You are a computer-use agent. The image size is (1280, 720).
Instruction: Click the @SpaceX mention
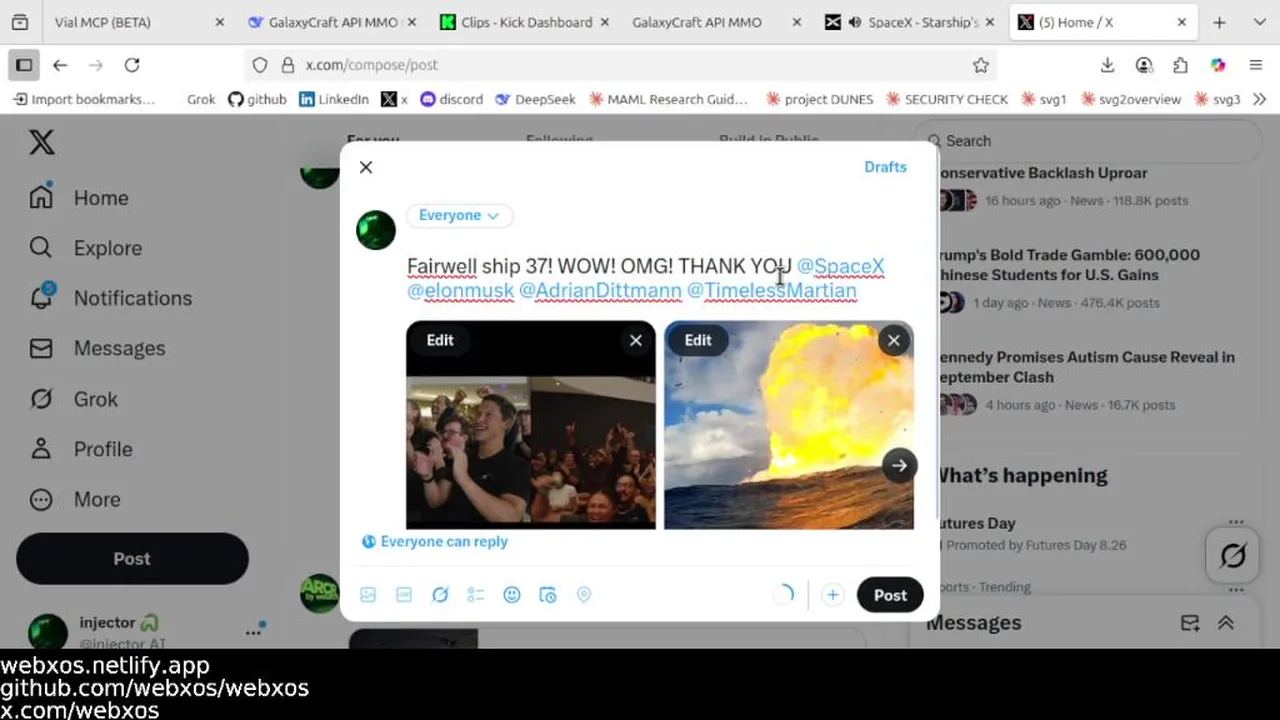(840, 266)
